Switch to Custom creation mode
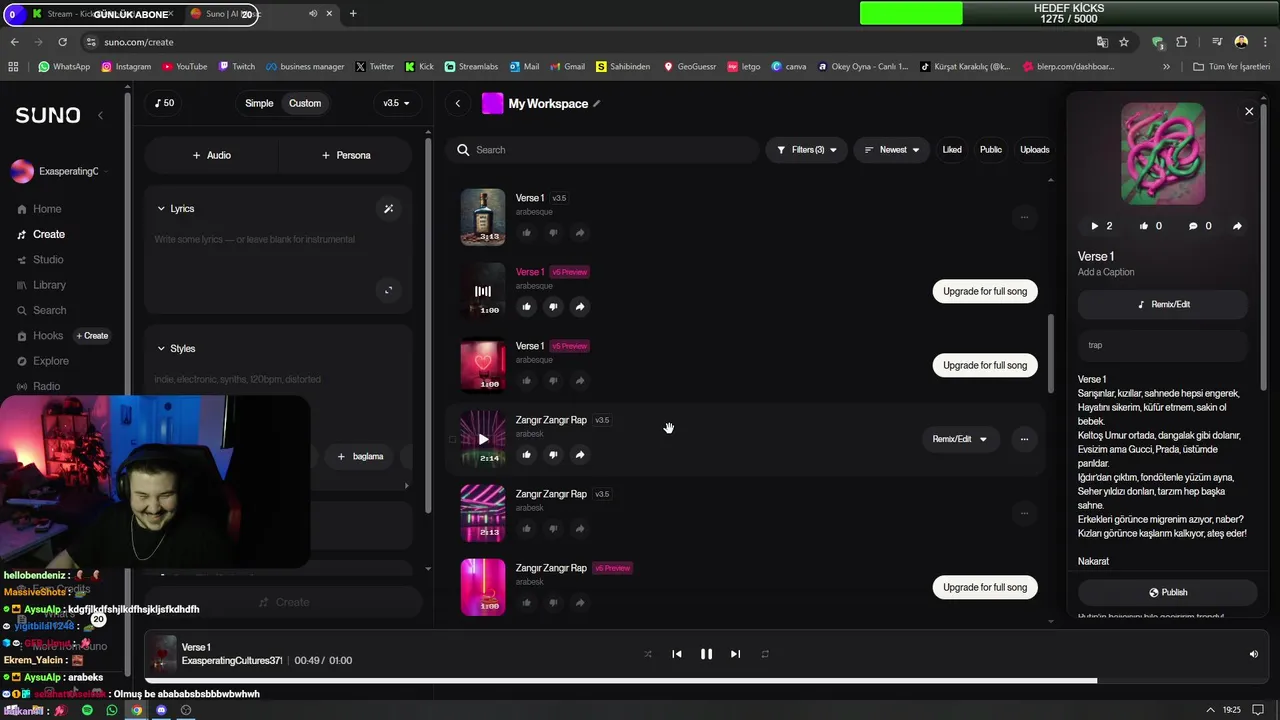The height and width of the screenshot is (720, 1280). (305, 103)
